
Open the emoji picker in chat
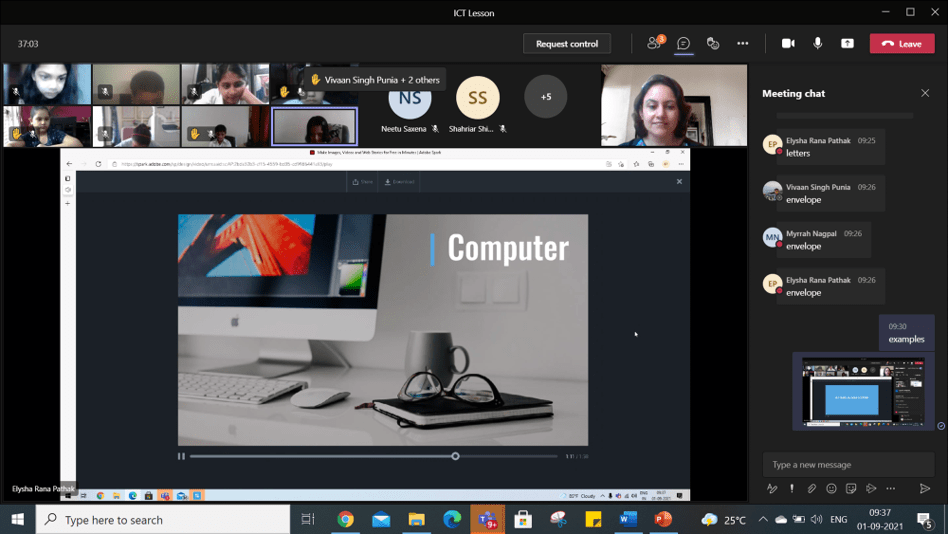pos(831,488)
